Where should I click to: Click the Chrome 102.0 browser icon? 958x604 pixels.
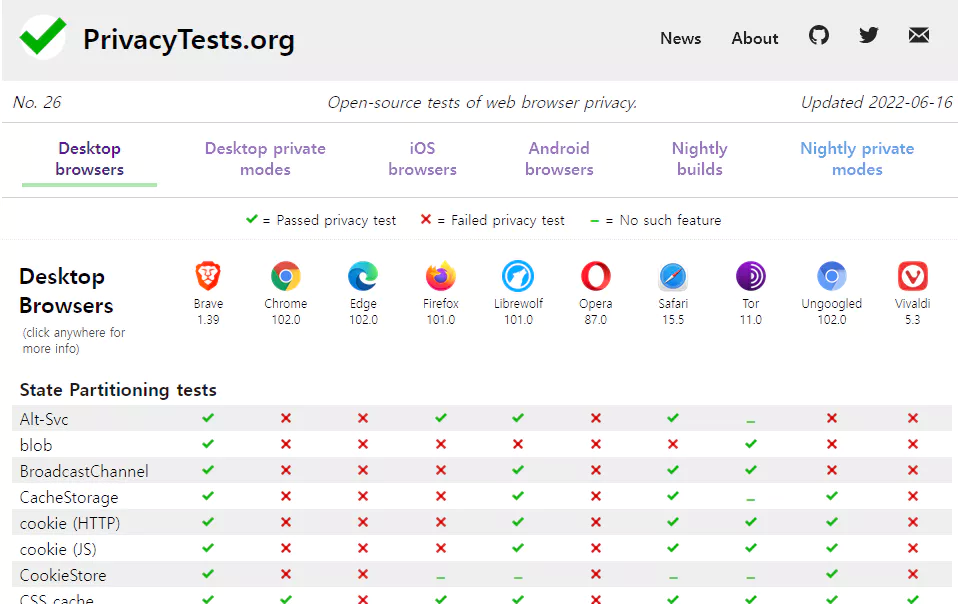coord(285,277)
